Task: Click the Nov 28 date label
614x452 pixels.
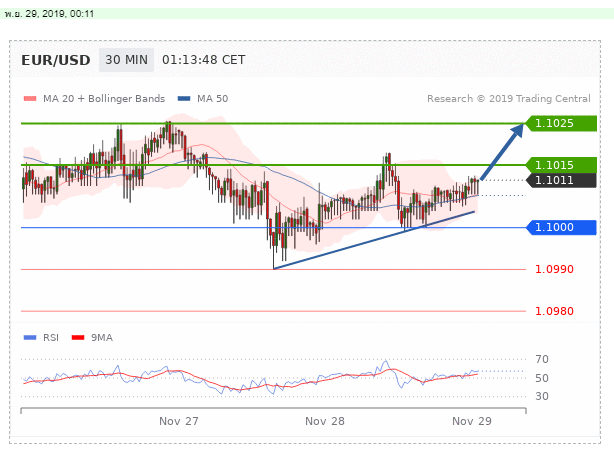Action: click(325, 421)
